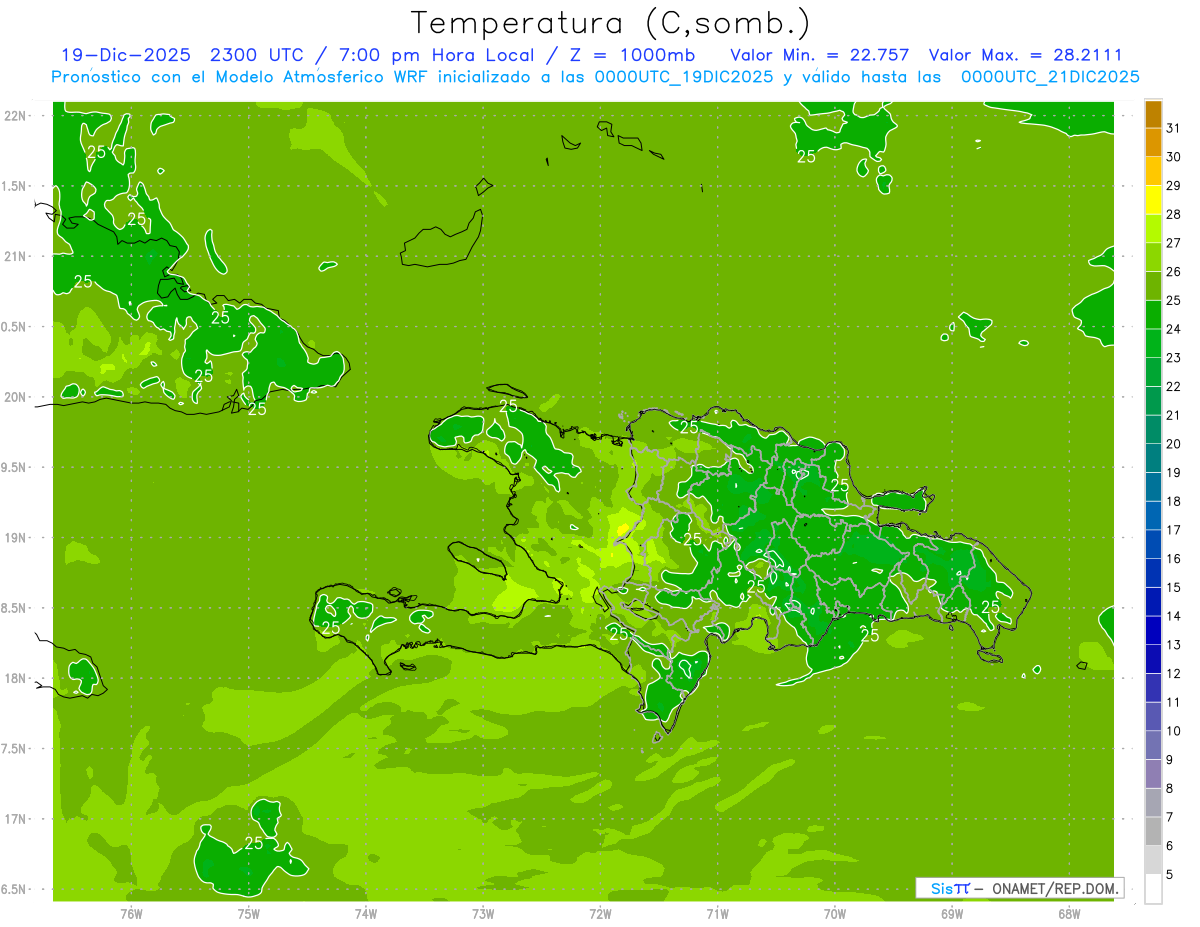Click the legend value 28

tap(1174, 214)
